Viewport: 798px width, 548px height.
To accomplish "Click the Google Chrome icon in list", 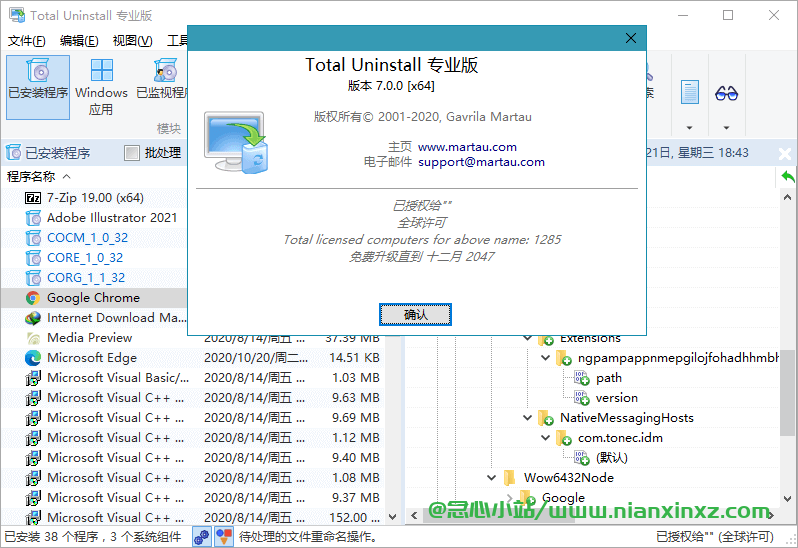I will [x=33, y=298].
